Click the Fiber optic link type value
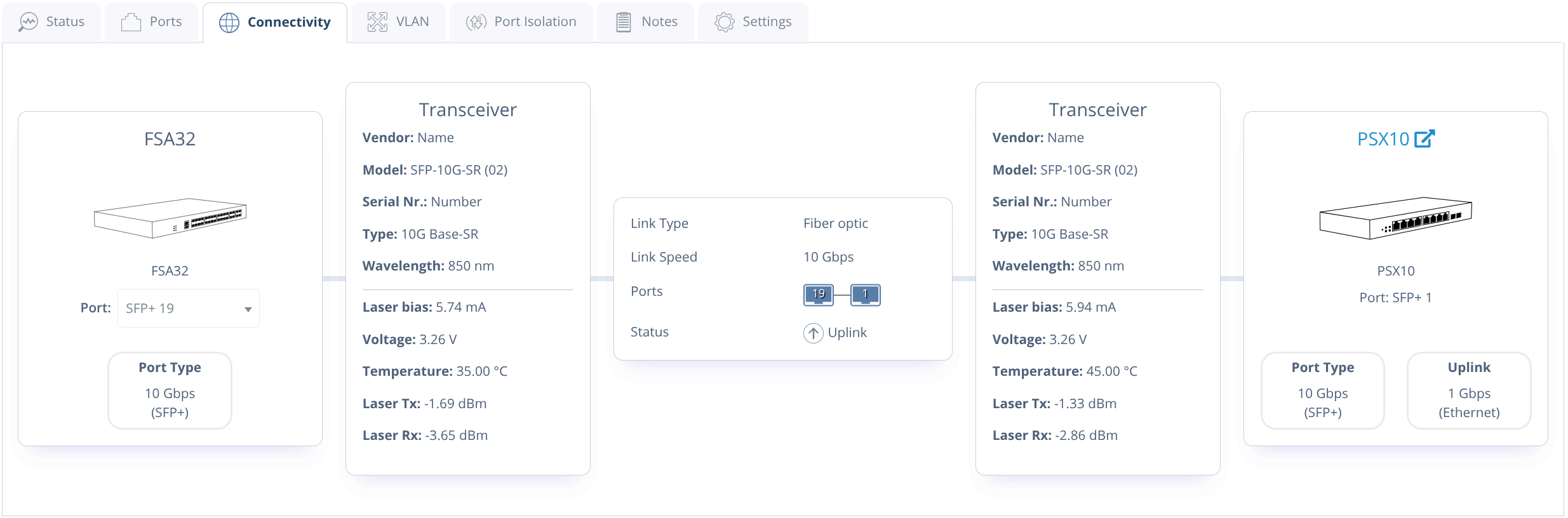 tap(835, 223)
